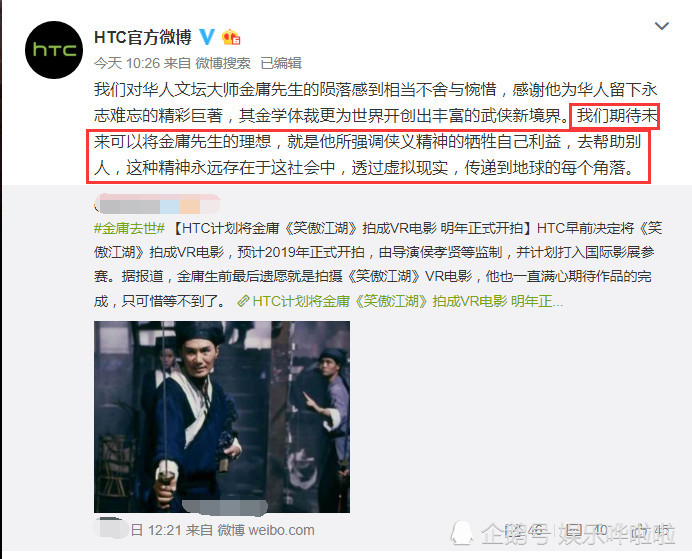Click the reposted article body text

(378, 264)
